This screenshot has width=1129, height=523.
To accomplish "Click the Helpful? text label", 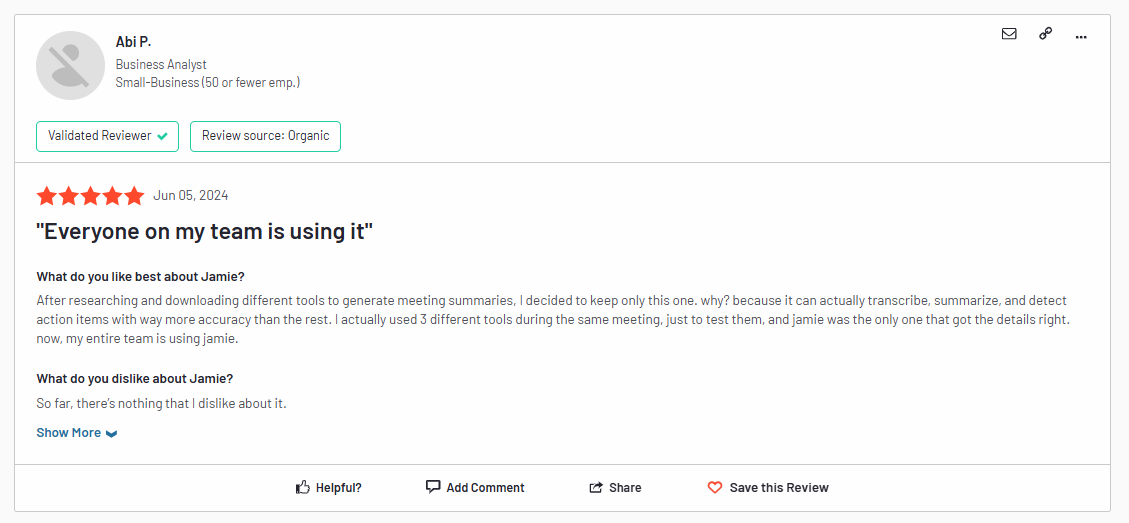I will 338,488.
